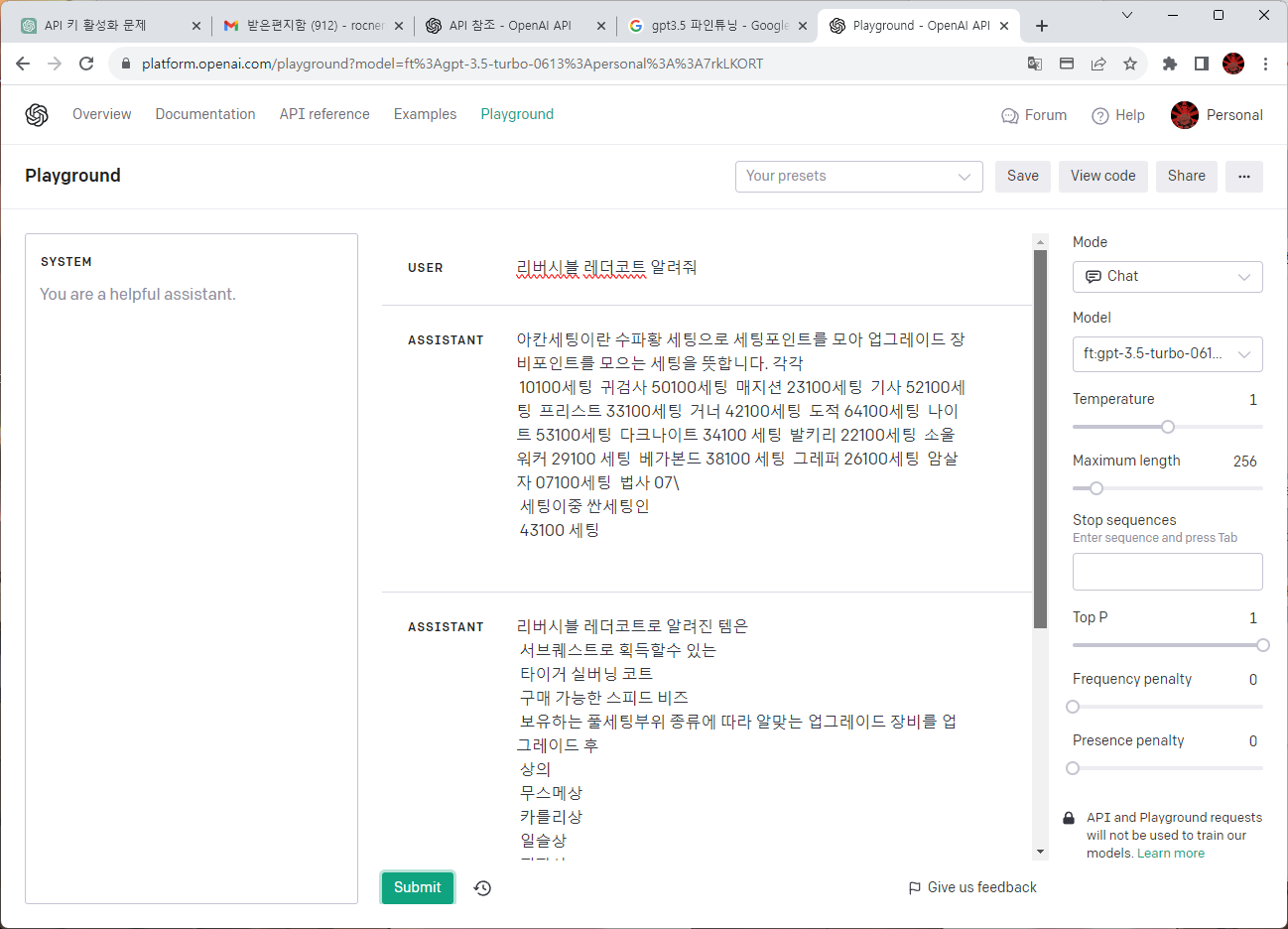Click the share page icon in address bar
The width and height of the screenshot is (1288, 929).
(x=1098, y=64)
